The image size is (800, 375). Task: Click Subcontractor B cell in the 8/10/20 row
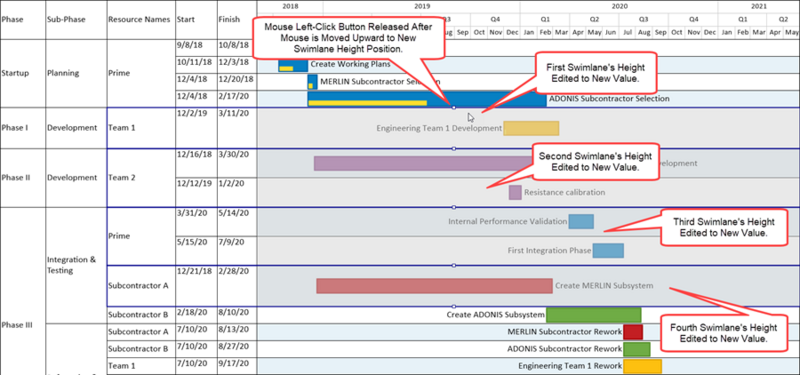141,315
